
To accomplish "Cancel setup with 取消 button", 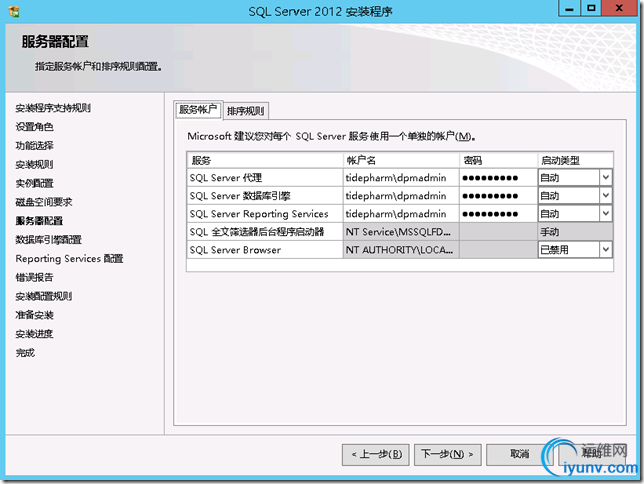I will pos(520,454).
